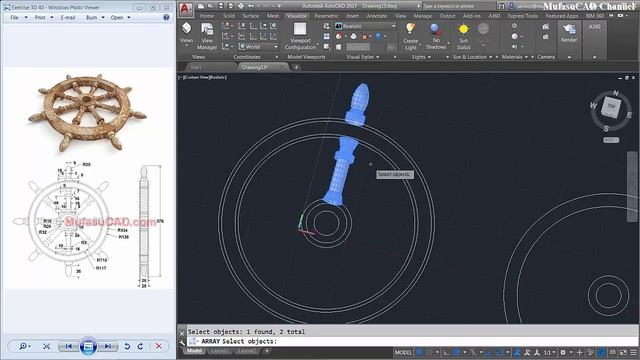Open Viewport Configuration in Model Viewports
Image resolution: width=640 pixels, height=360 pixels.
click(300, 36)
